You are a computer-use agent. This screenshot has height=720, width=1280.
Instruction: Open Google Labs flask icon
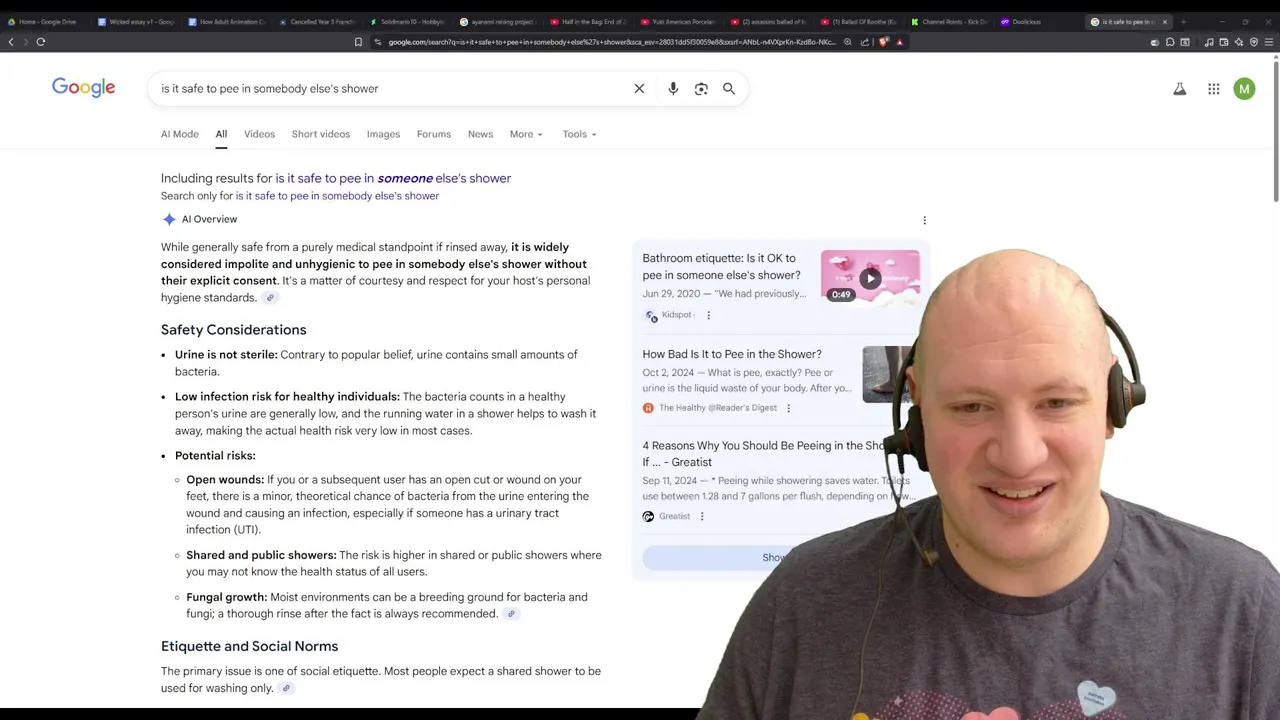pyautogui.click(x=1180, y=89)
